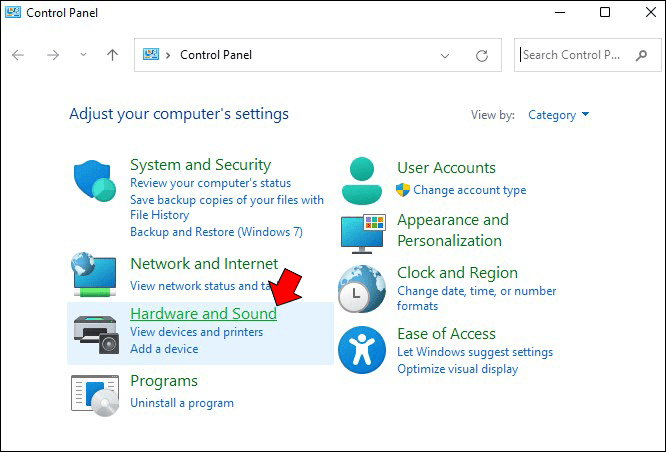Open Appearance and Personalization category

[453, 230]
